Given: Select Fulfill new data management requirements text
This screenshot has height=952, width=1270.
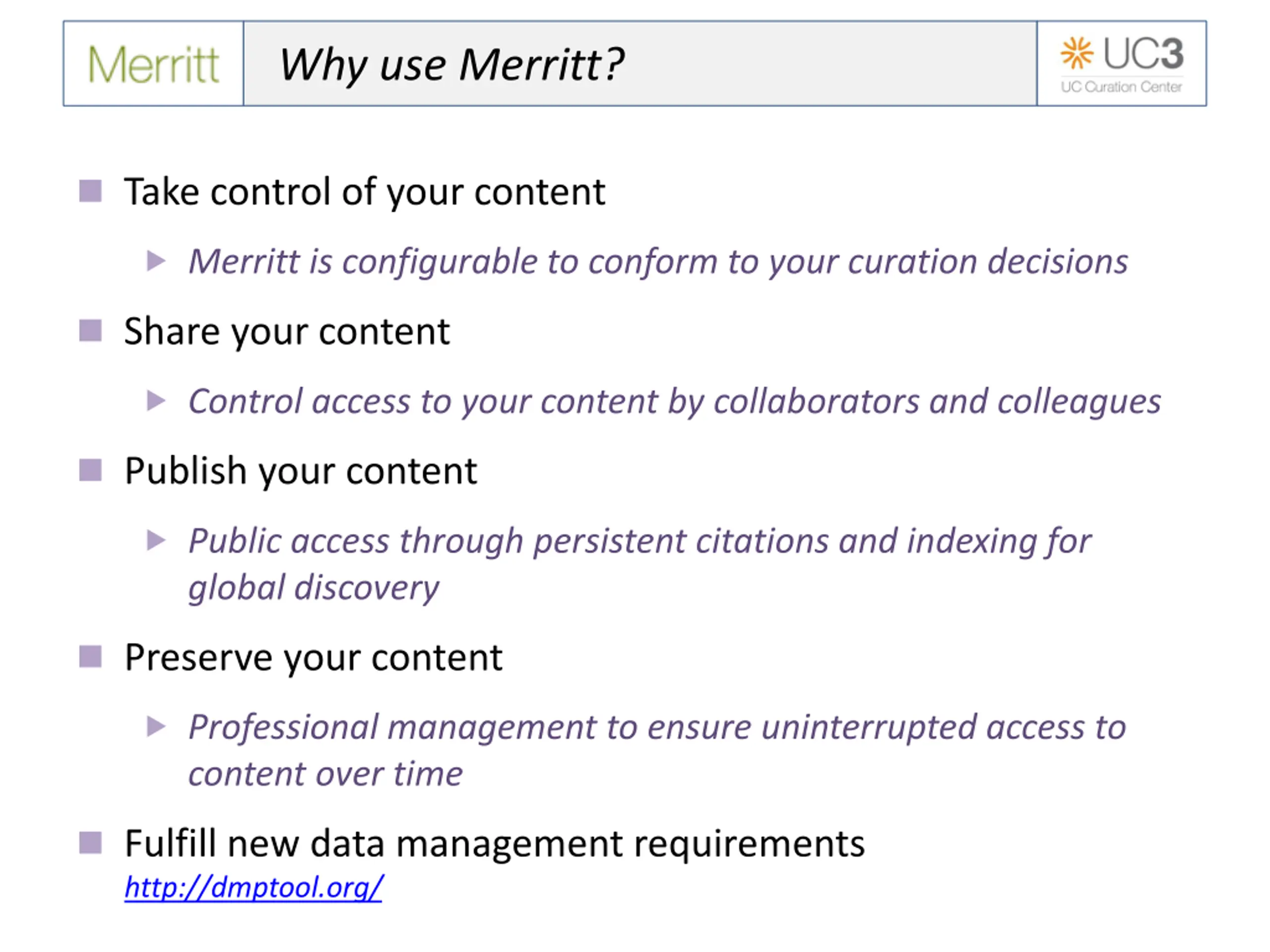Looking at the screenshot, I should [x=494, y=844].
